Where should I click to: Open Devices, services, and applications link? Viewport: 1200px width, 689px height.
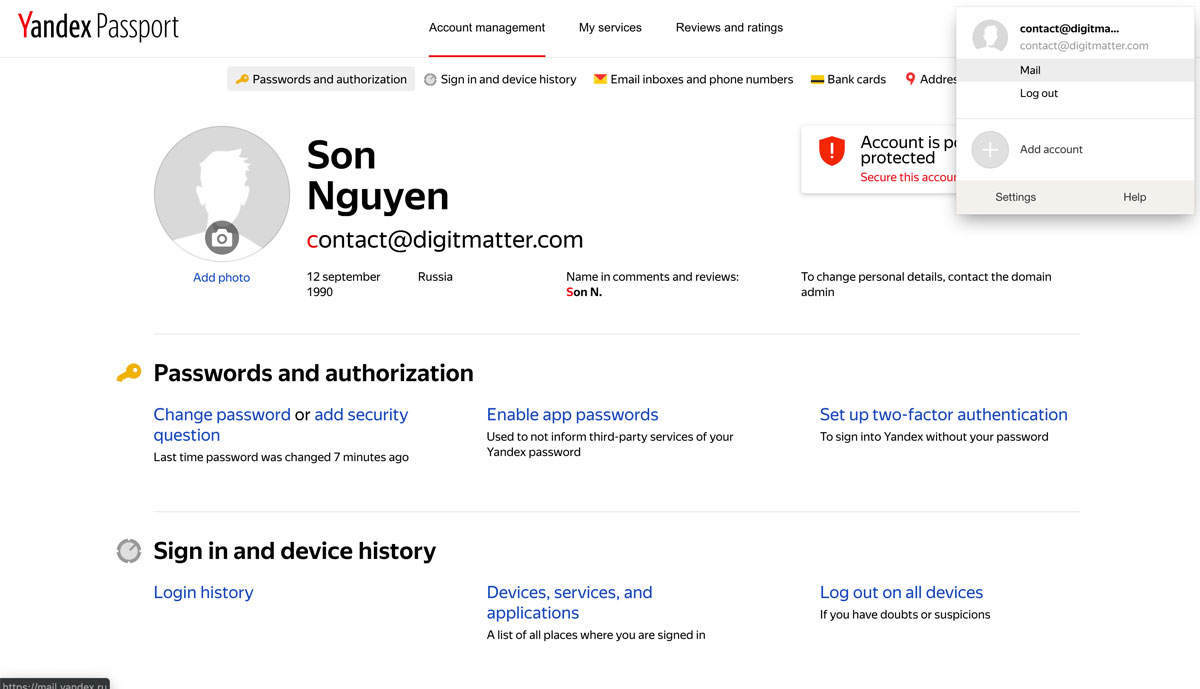(569, 603)
